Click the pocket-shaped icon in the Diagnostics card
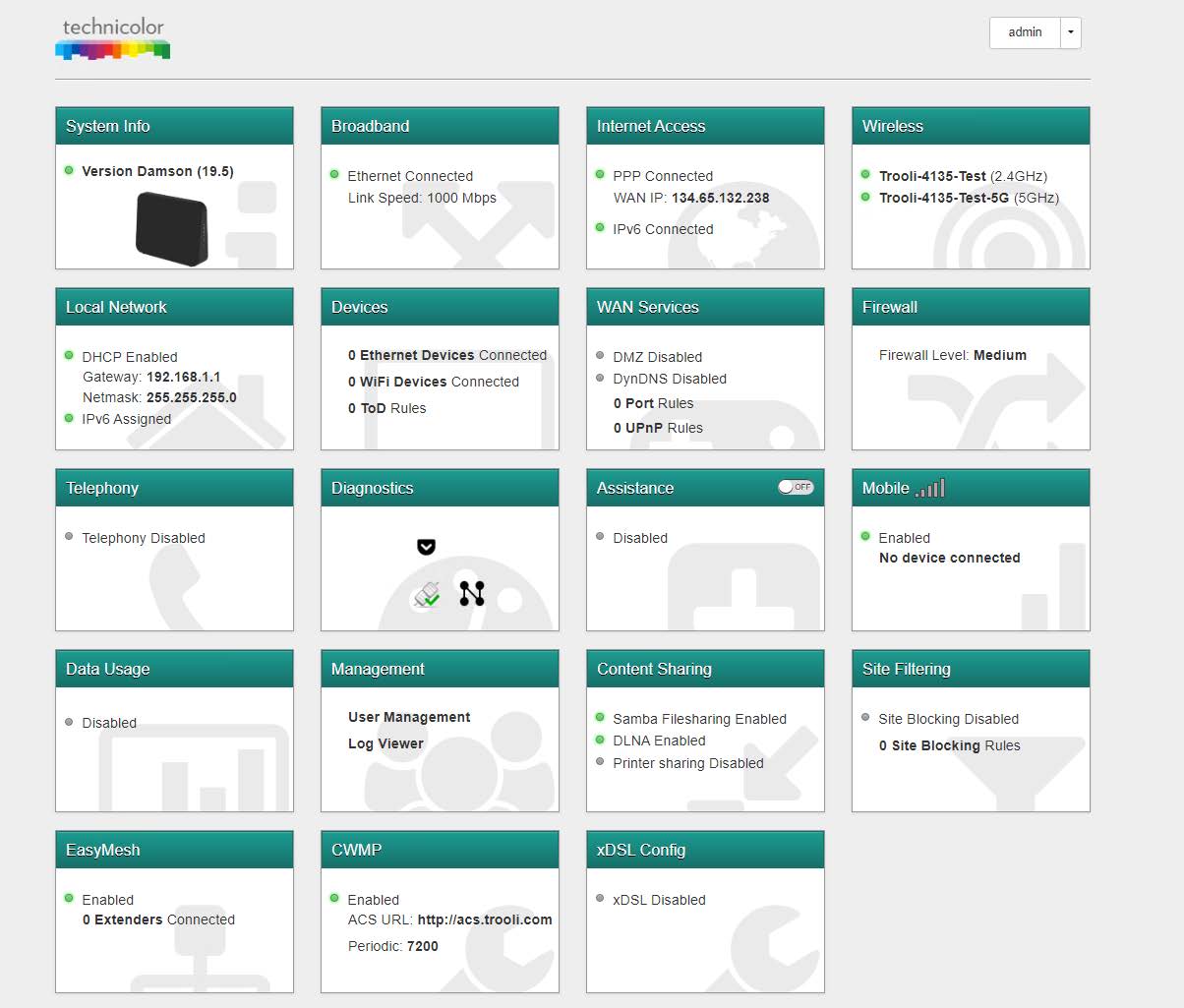Screen dimensions: 1184x1008 (x=426, y=547)
